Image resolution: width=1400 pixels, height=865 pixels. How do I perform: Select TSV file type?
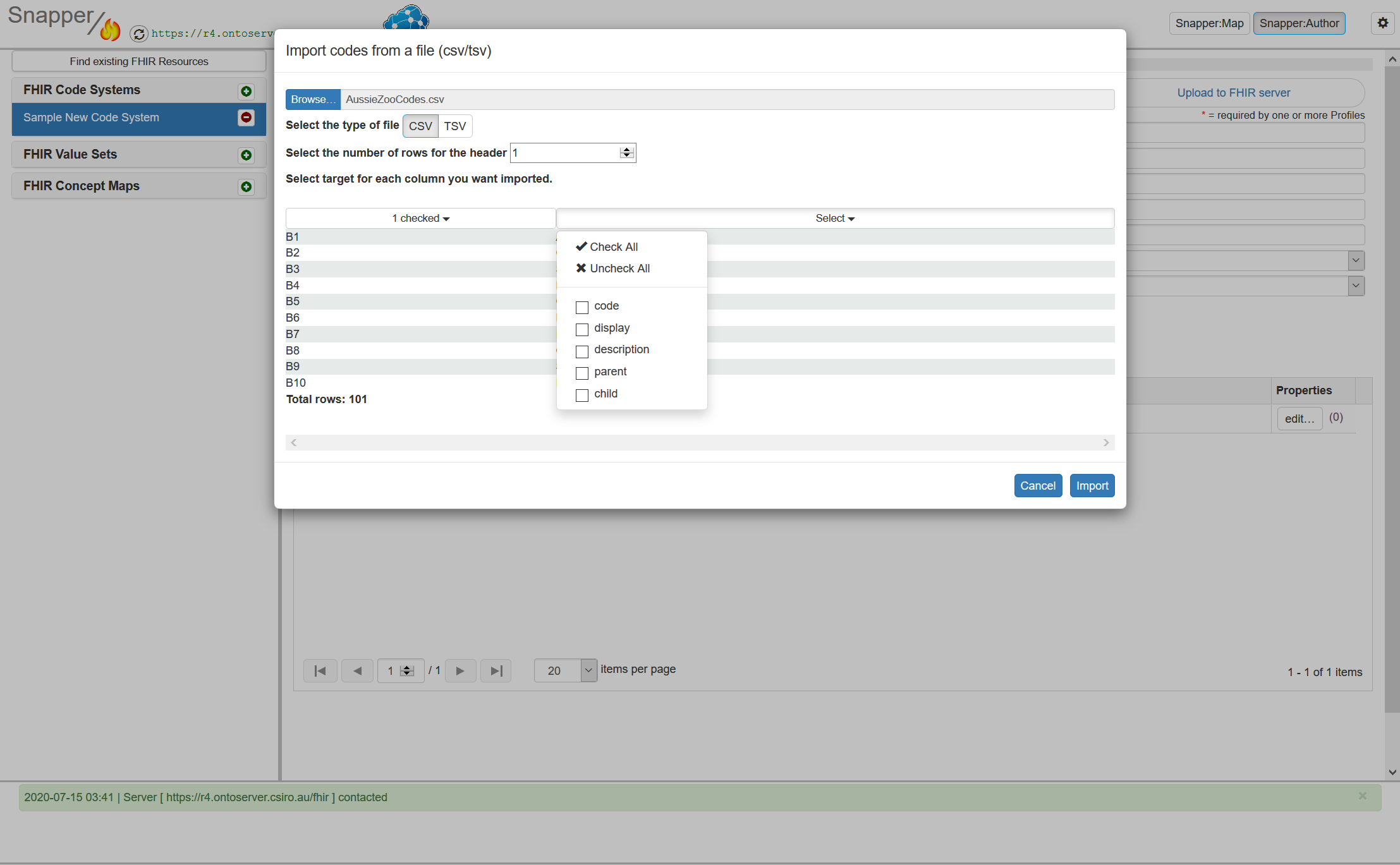click(x=455, y=126)
